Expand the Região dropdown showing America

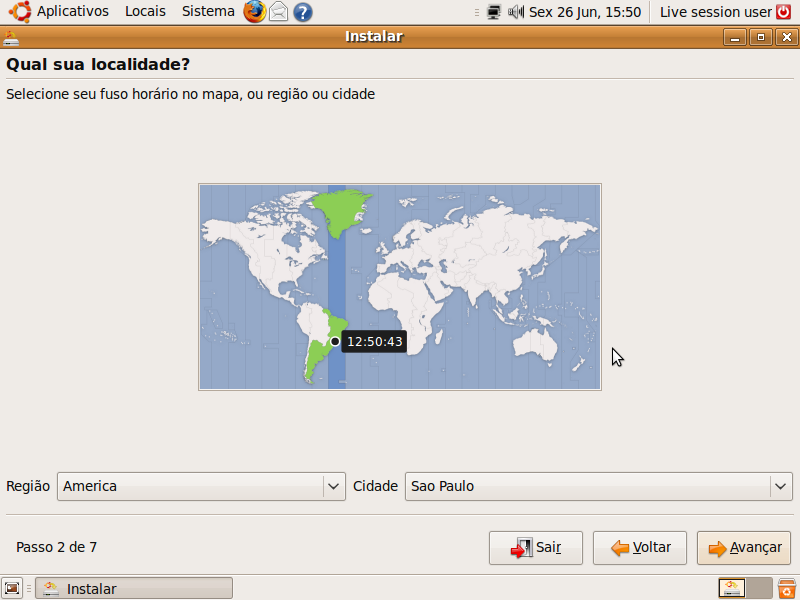pos(201,486)
